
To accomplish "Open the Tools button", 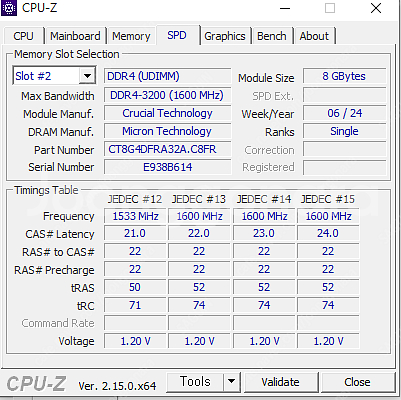I will pos(195,382).
